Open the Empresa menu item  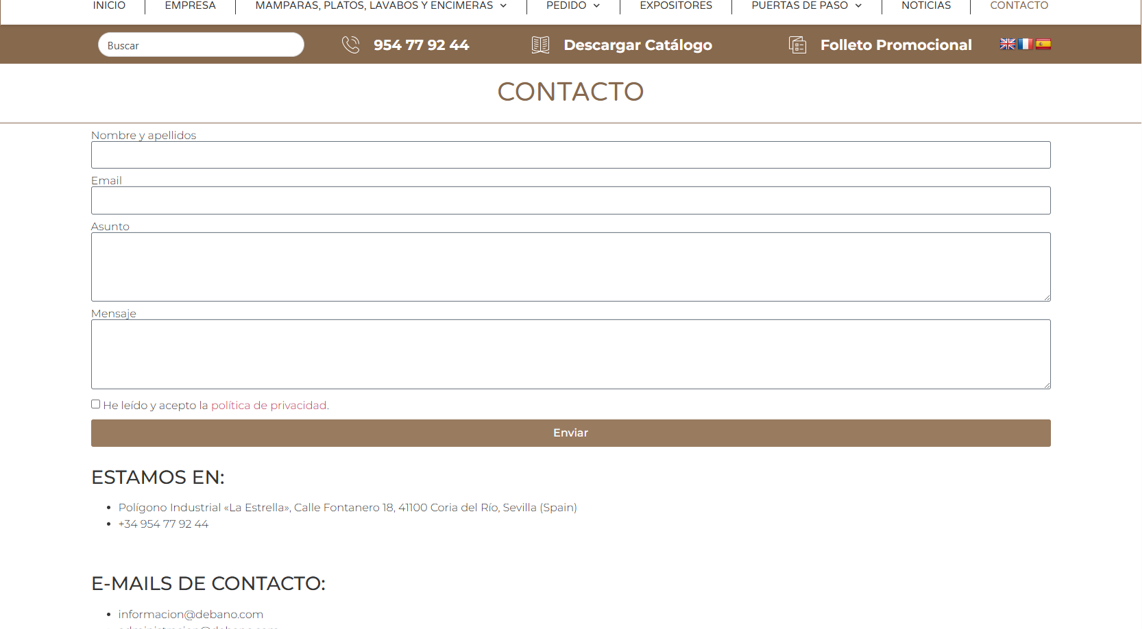point(190,6)
